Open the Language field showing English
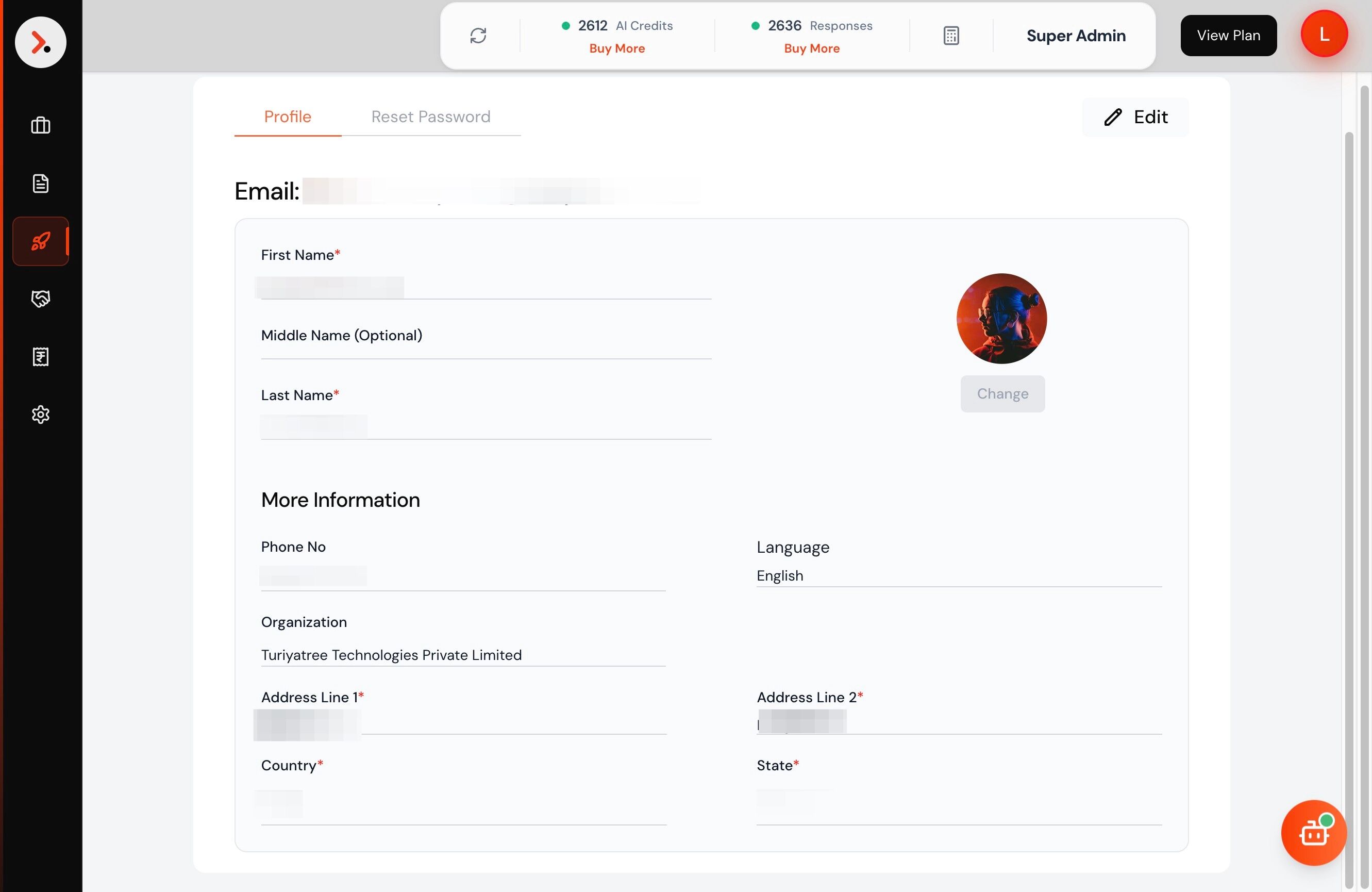 958,575
